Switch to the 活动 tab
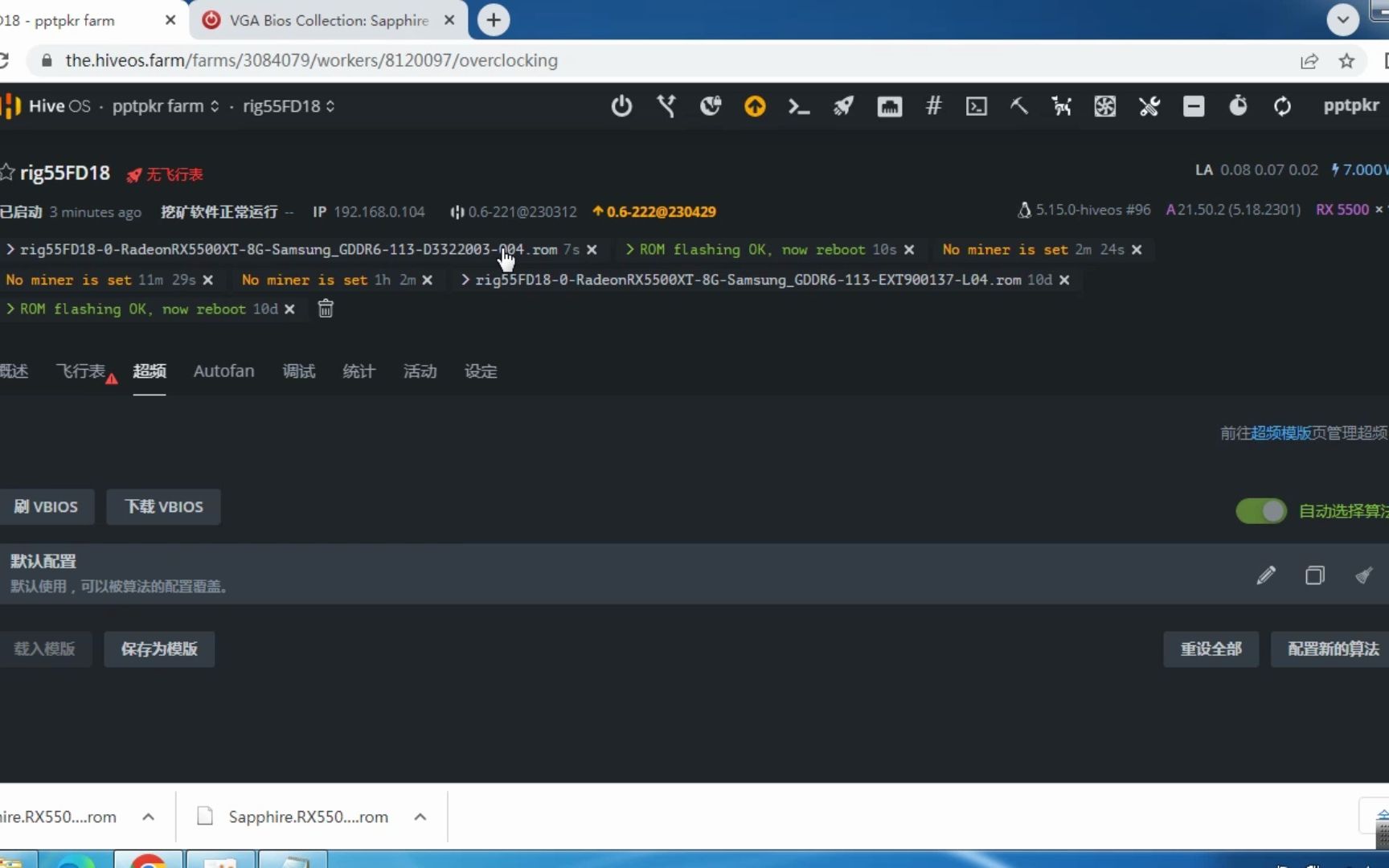Image resolution: width=1389 pixels, height=868 pixels. [420, 371]
